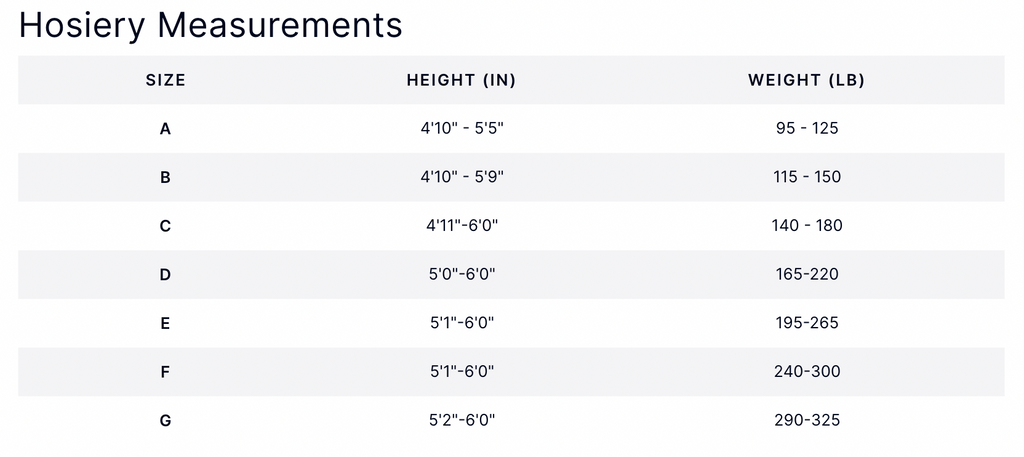1024x457 pixels.
Task: Select size F in the size column
Action: pyautogui.click(x=165, y=372)
